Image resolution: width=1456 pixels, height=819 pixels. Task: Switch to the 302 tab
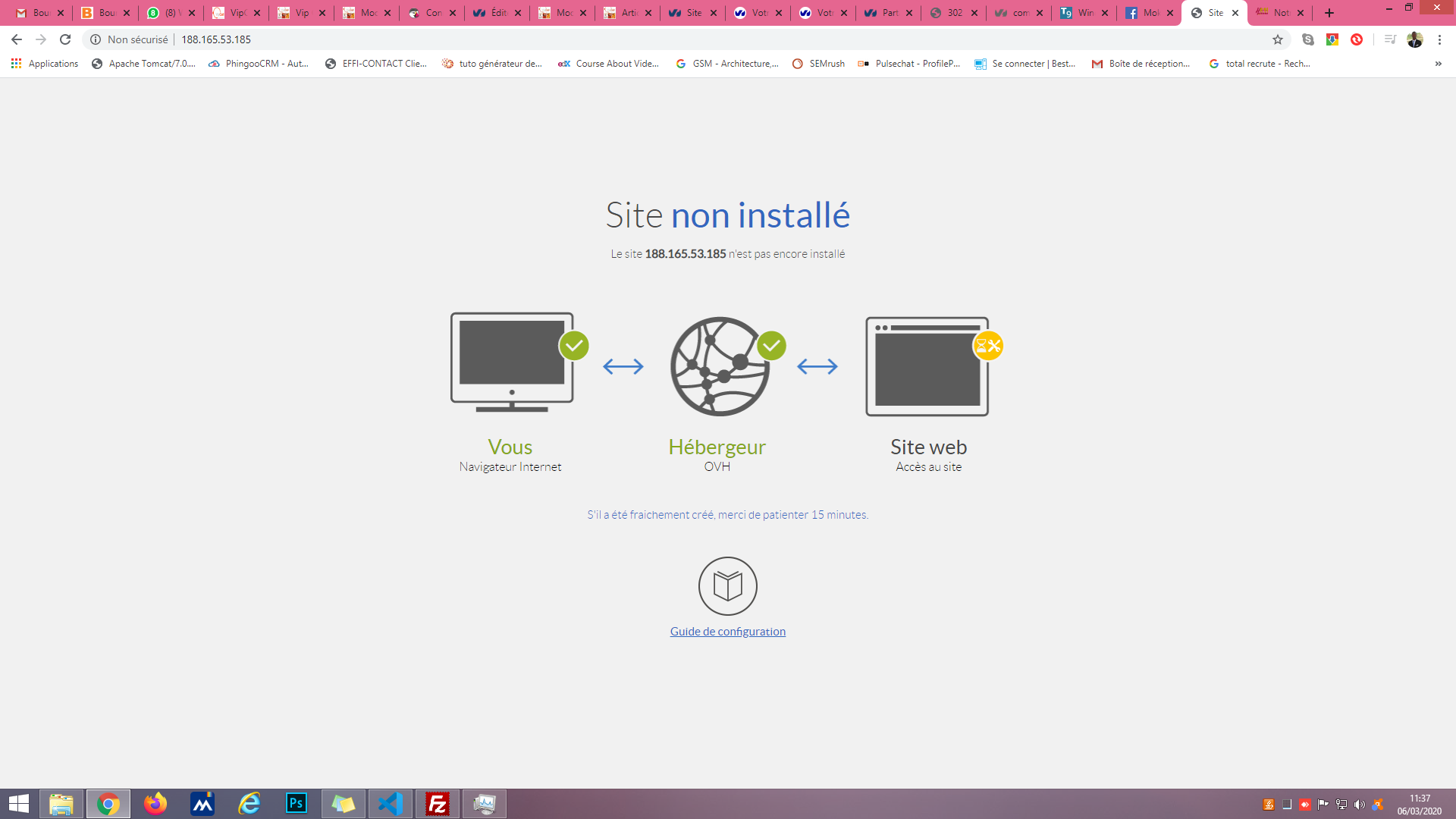[948, 13]
